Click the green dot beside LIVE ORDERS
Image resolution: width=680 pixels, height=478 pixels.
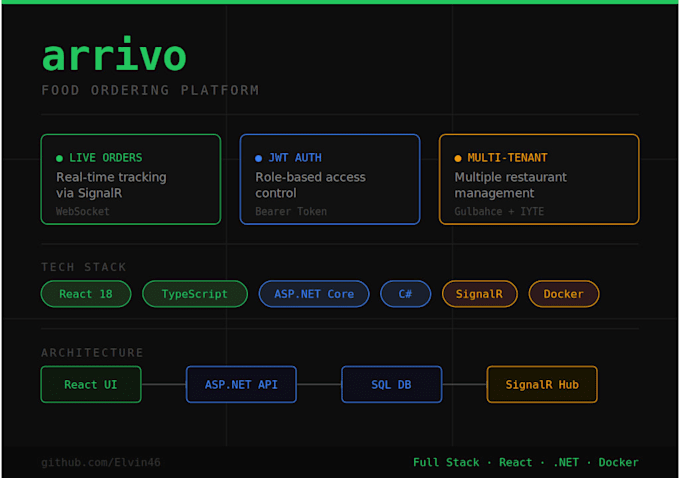pyautogui.click(x=59, y=158)
